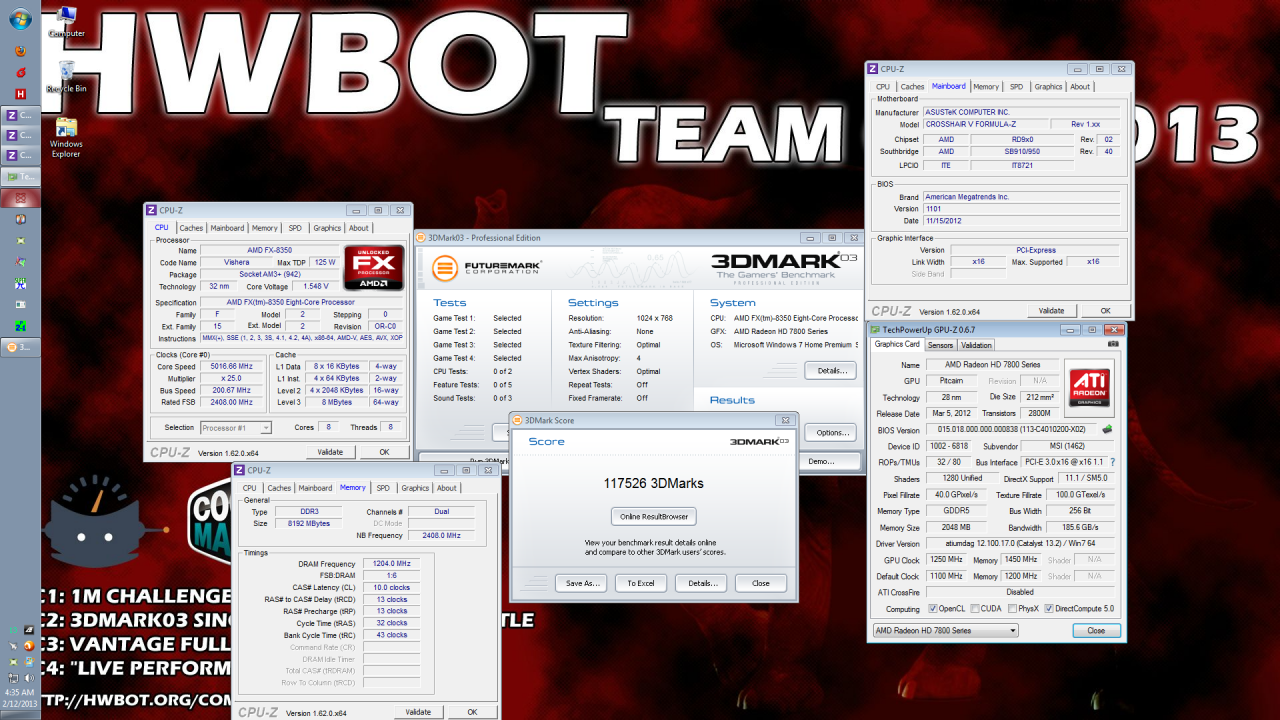Toggle the DirectCompute 5.0 checkbox
1280x720 pixels.
[1051, 608]
